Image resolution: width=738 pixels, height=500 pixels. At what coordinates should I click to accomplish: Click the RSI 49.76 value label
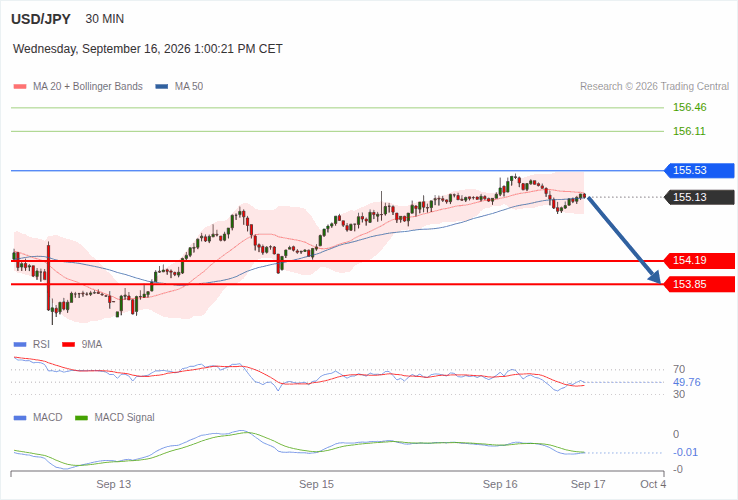pos(687,382)
